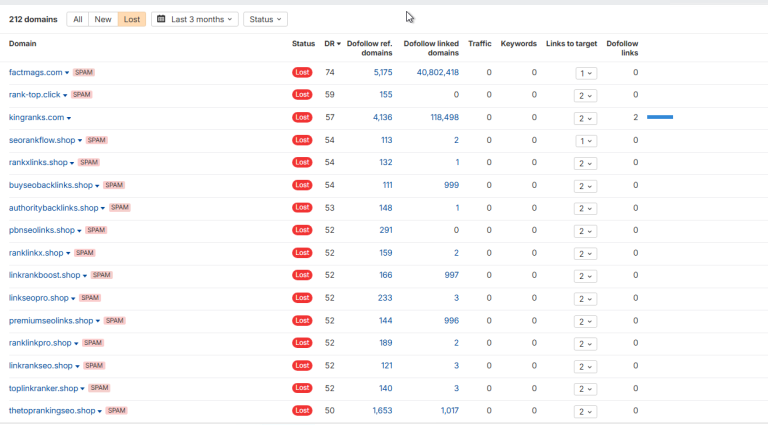
Task: Click the Dofollow linked domains column header
Action: [431, 48]
